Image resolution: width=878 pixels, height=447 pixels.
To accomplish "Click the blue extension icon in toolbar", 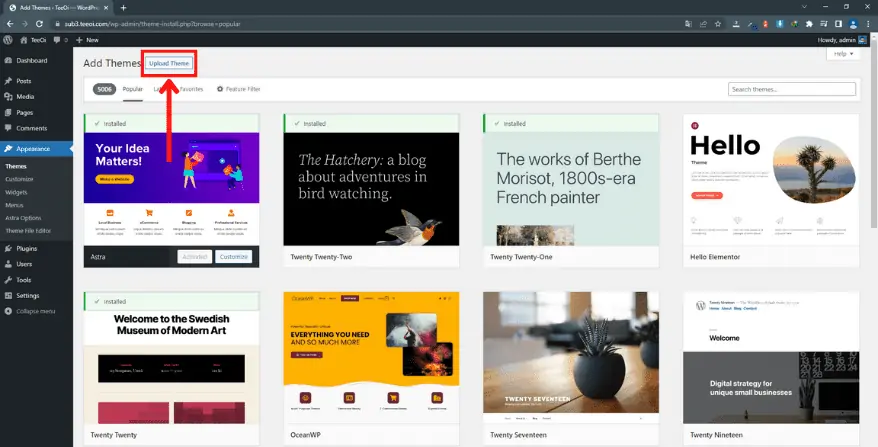I will click(x=780, y=24).
